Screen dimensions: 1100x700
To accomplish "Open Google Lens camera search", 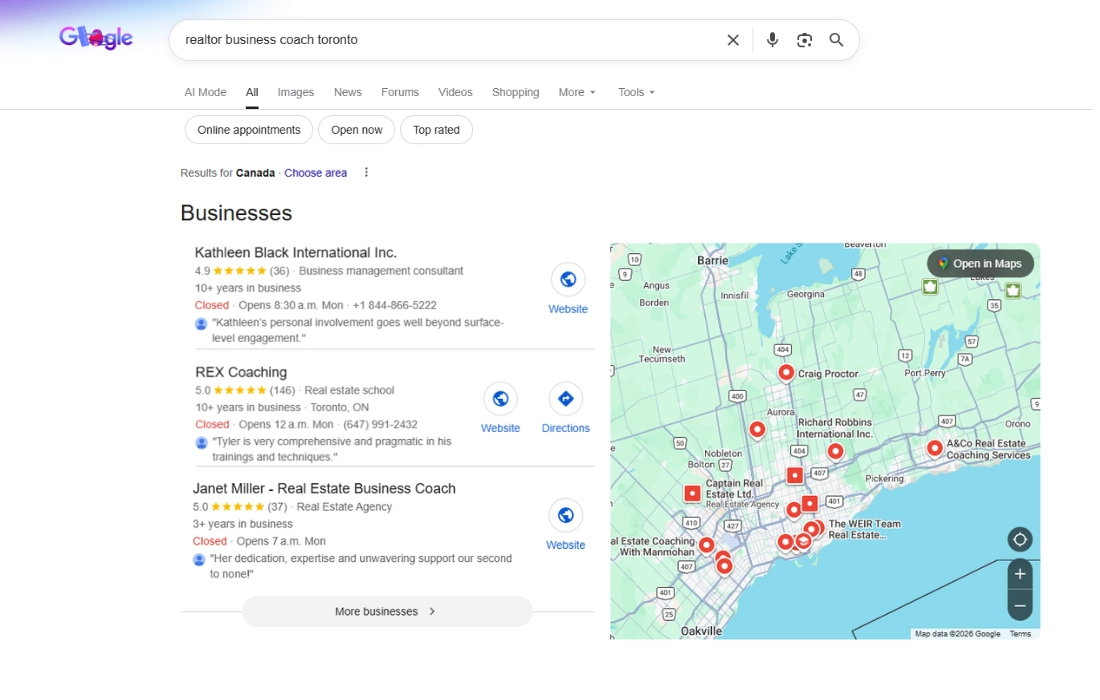I will pyautogui.click(x=804, y=39).
